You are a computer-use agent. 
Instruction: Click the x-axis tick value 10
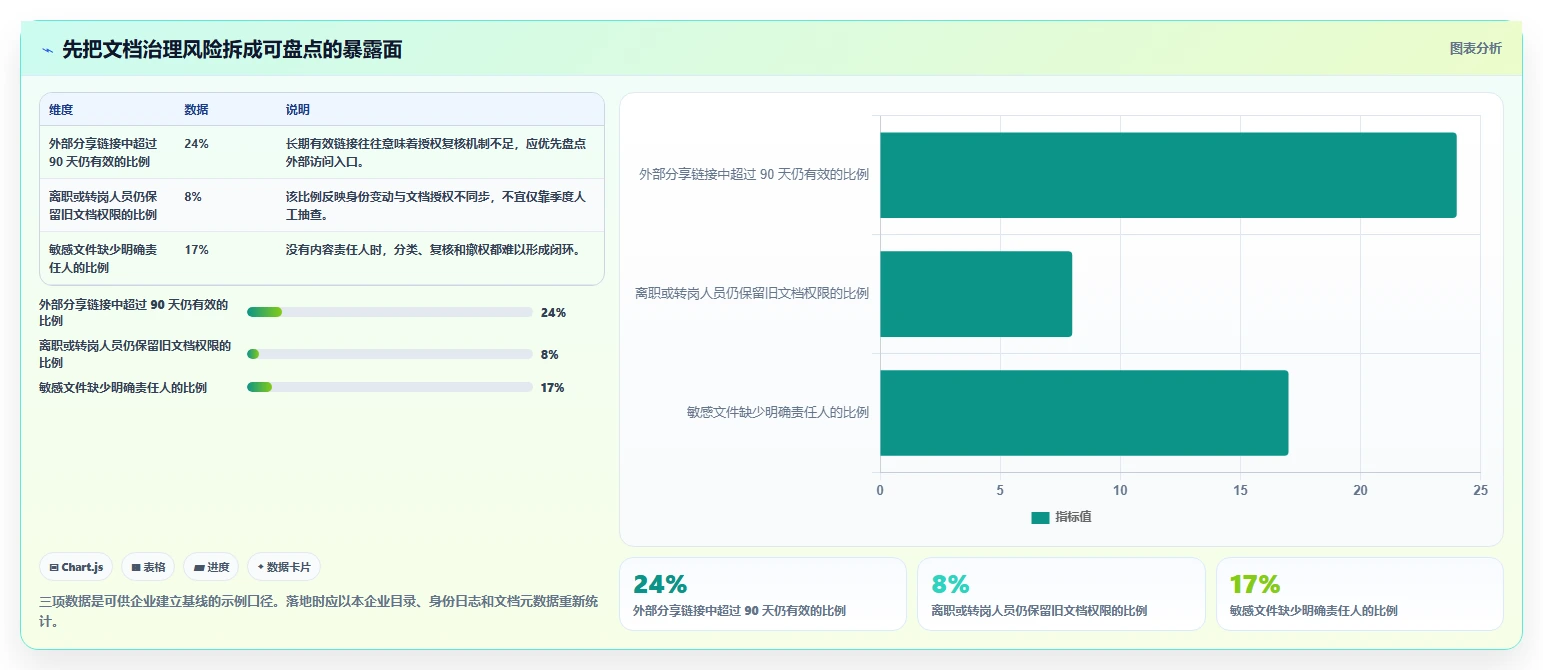tap(1120, 490)
